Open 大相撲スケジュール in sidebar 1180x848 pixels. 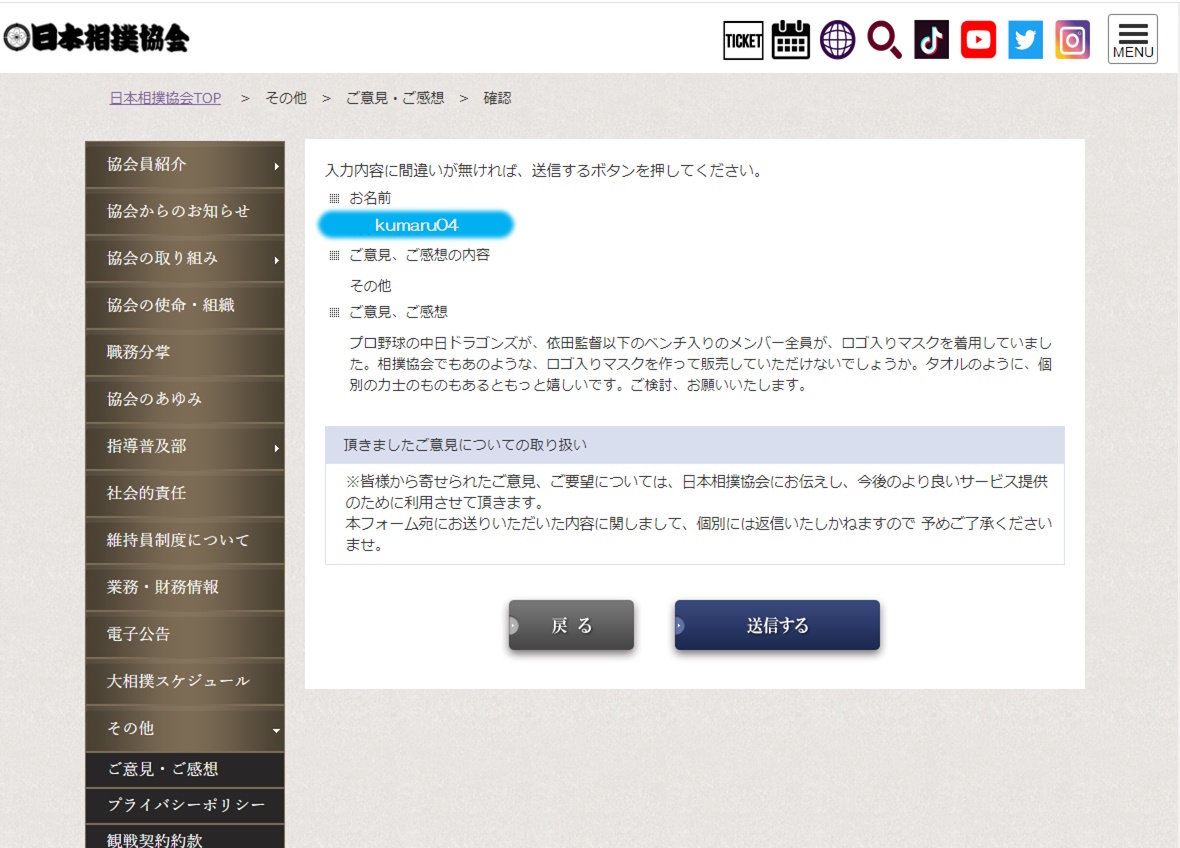pyautogui.click(x=185, y=681)
